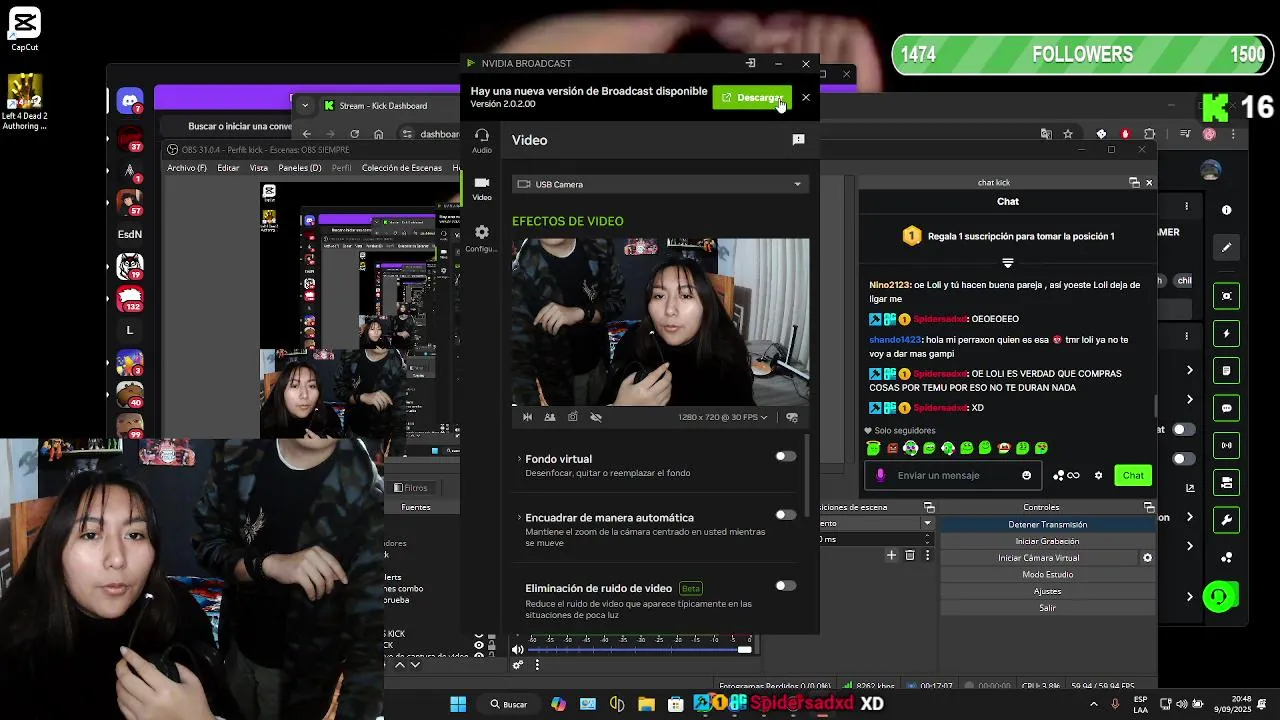Click pencil edit icon in Kick sidebar
The height and width of the screenshot is (720, 1280).
point(1227,247)
